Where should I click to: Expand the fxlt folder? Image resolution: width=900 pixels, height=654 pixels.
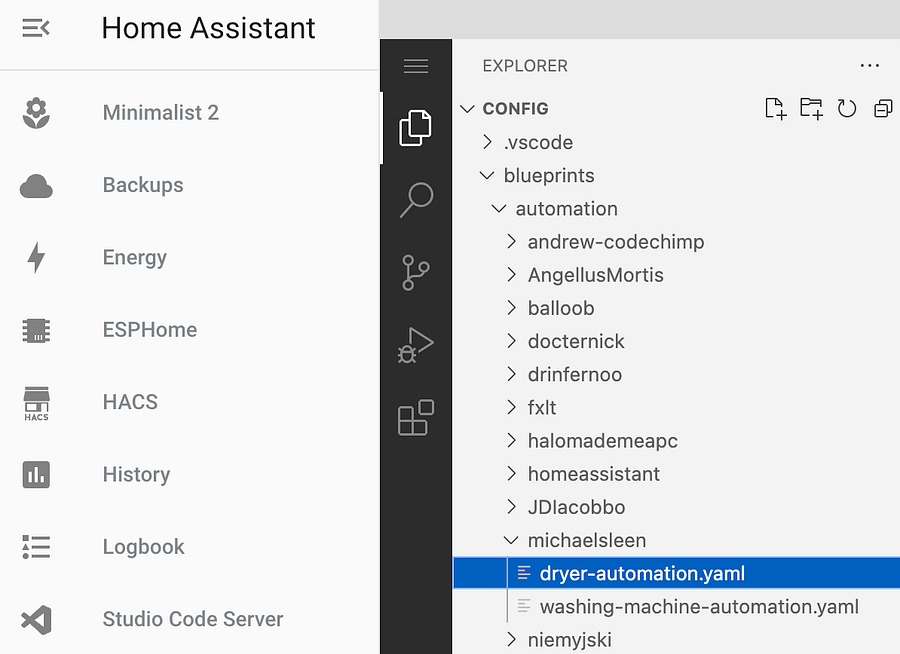click(511, 407)
